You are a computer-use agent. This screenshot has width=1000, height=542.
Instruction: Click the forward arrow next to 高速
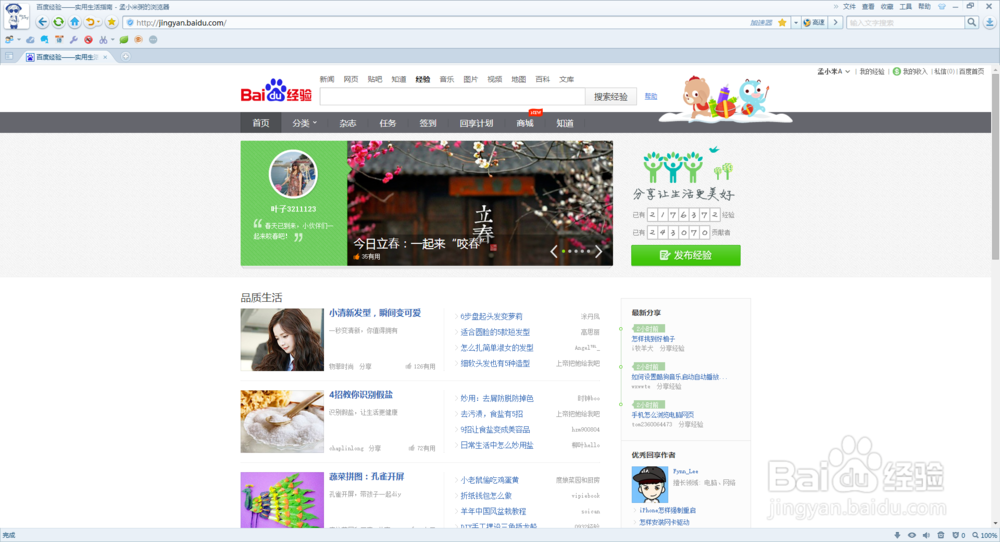[x=836, y=22]
